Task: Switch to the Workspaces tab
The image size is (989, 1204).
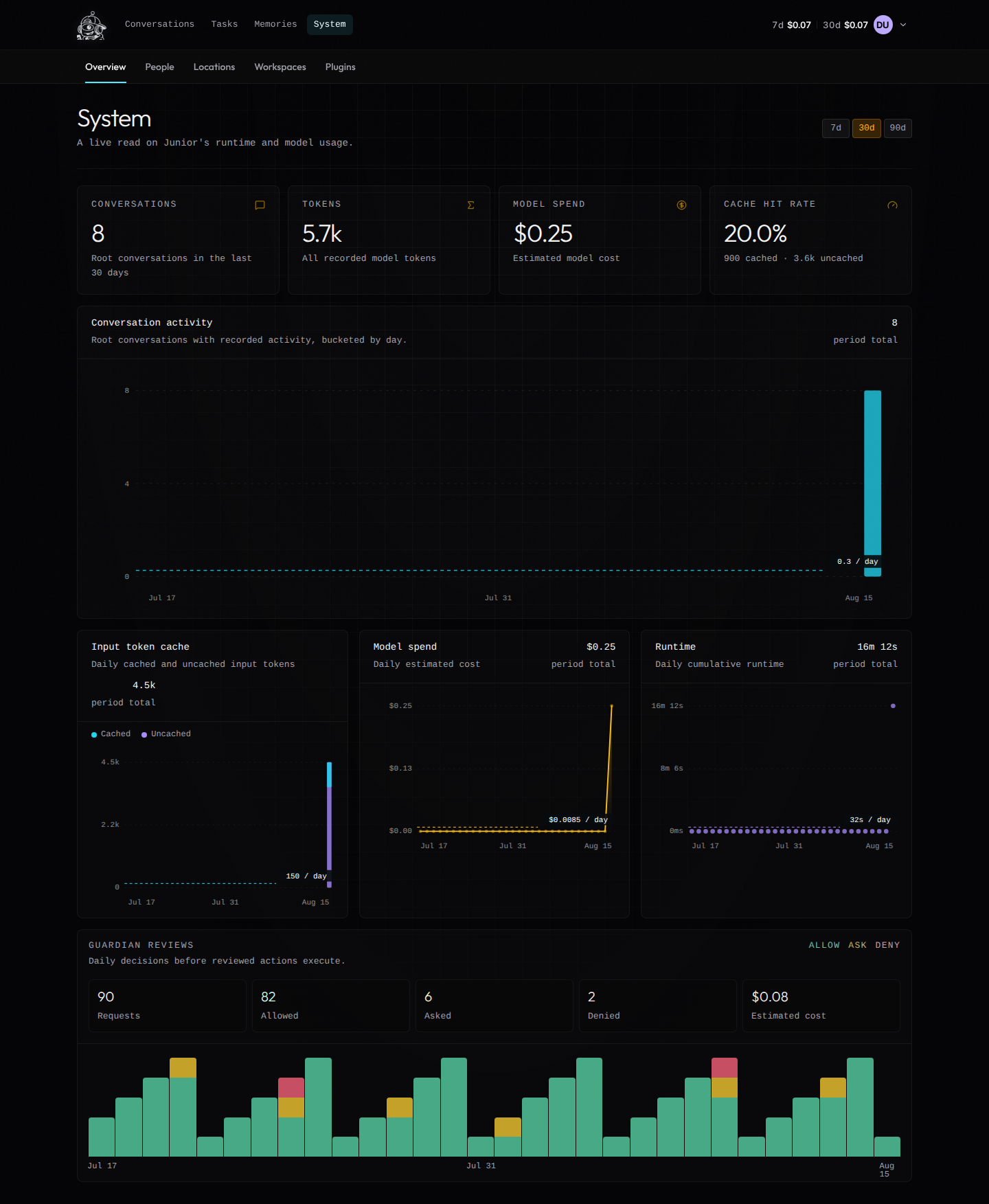Action: pos(280,67)
